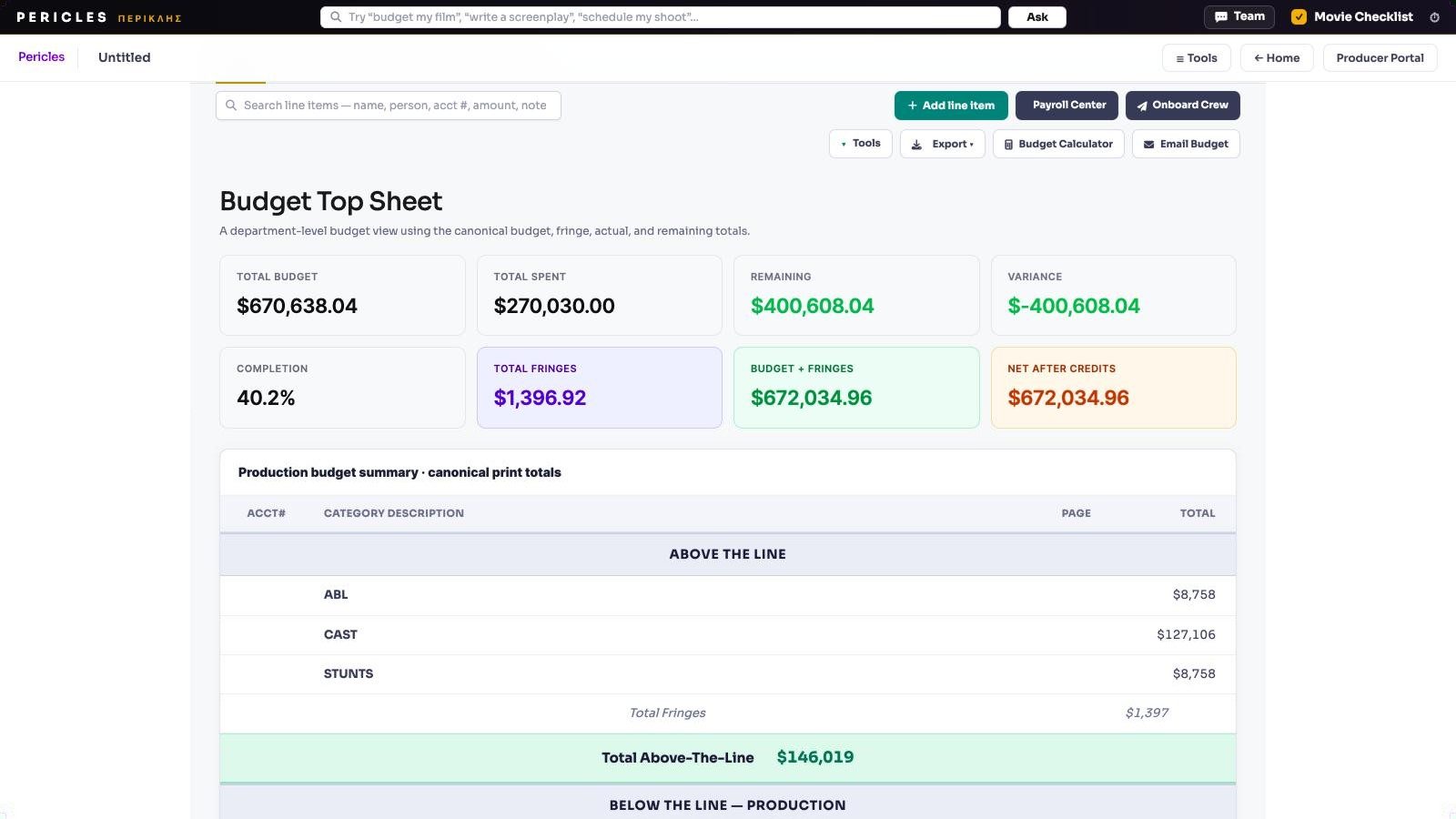Select the Budget + Fringes card
Screen dimensions: 1456x819
pyautogui.click(x=856, y=388)
